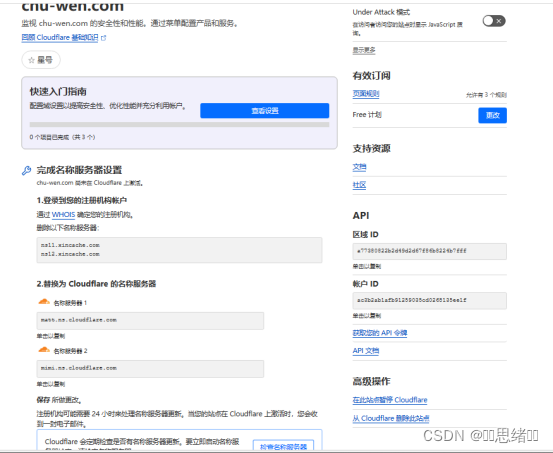
Task: Copy the matt.ns.cloudflare.com nameserver field
Action: (x=150, y=320)
